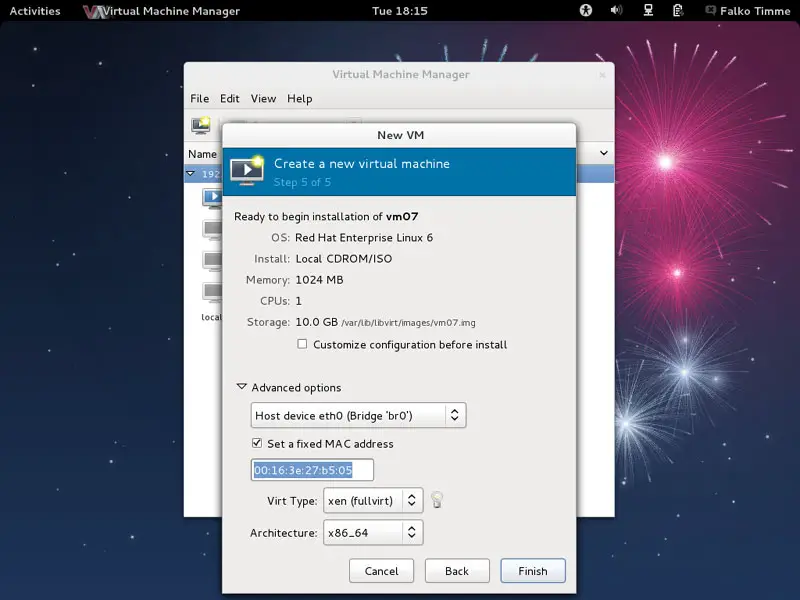Open the Architecture x86_64 dropdown
Screen dimensions: 800x600
point(373,533)
